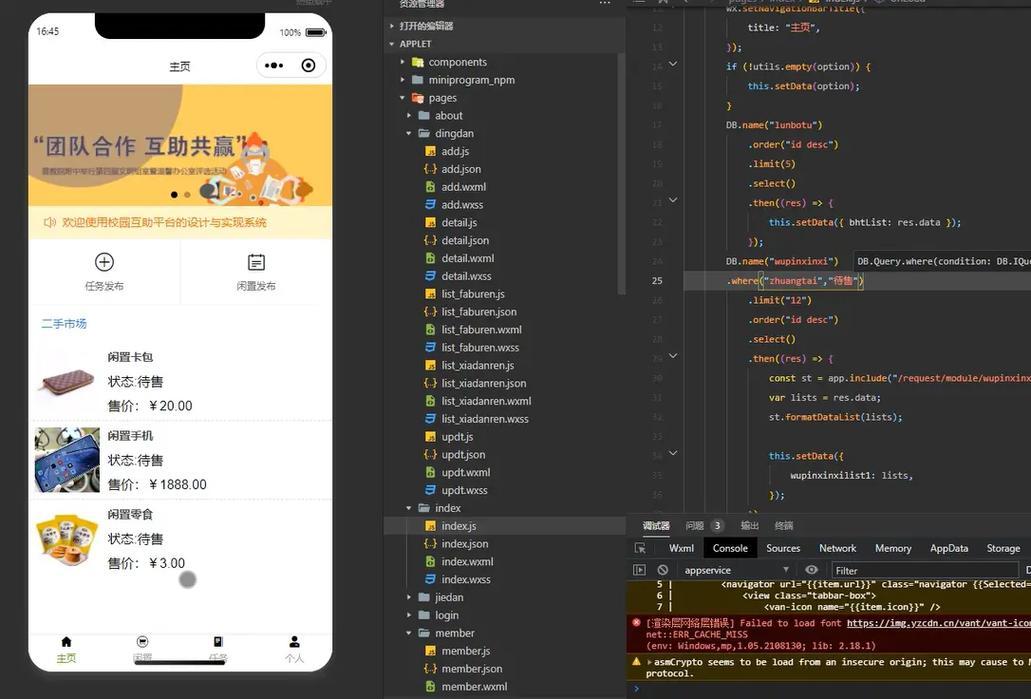
Task: Click the red error icon in console
Action: 636,622
